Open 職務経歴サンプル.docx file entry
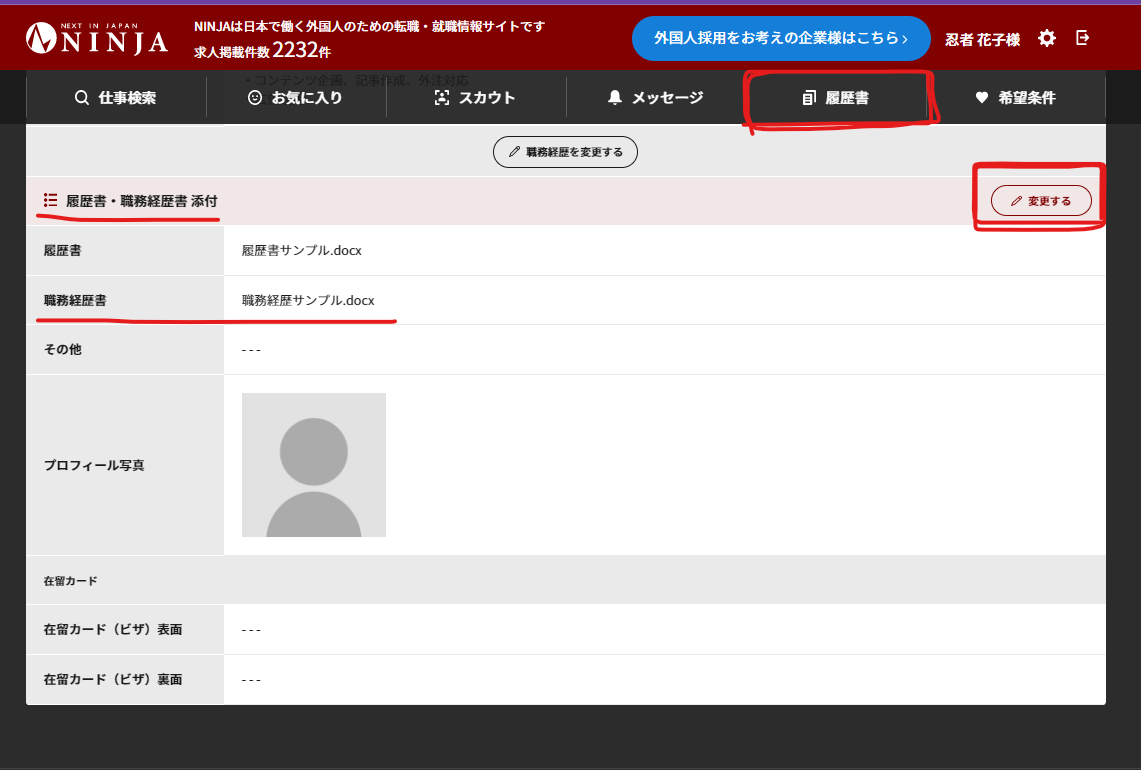 (x=306, y=300)
